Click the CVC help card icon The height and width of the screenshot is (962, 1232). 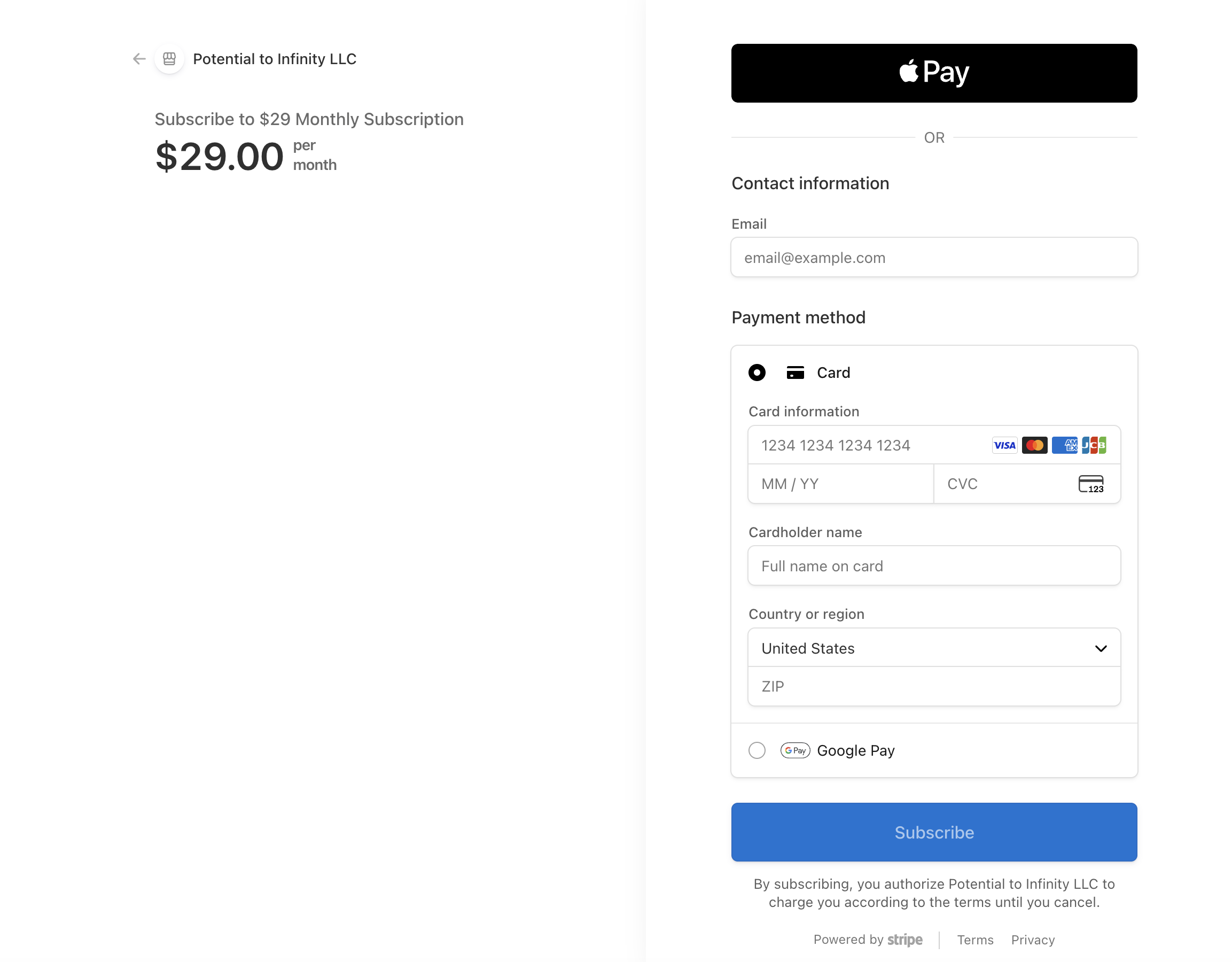[1091, 484]
